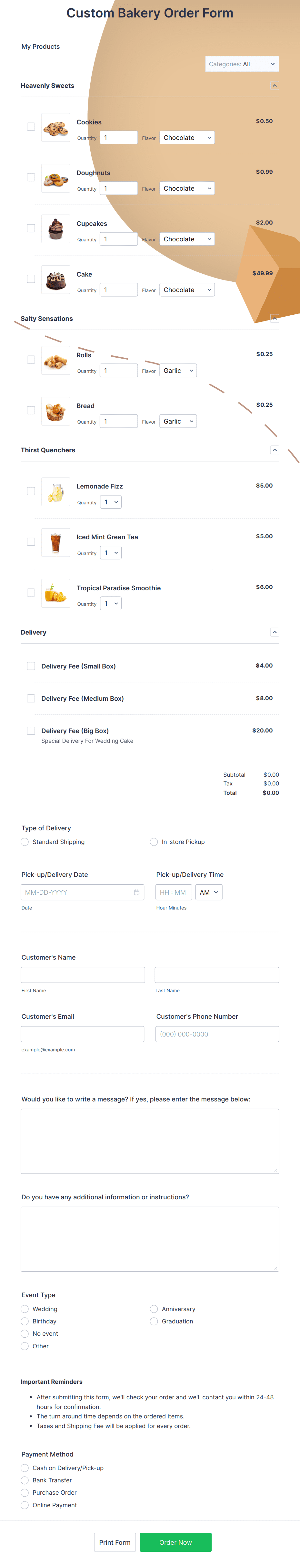Select the In-store Pickup option
Image resolution: width=300 pixels, height=1568 pixels.
pos(154,842)
